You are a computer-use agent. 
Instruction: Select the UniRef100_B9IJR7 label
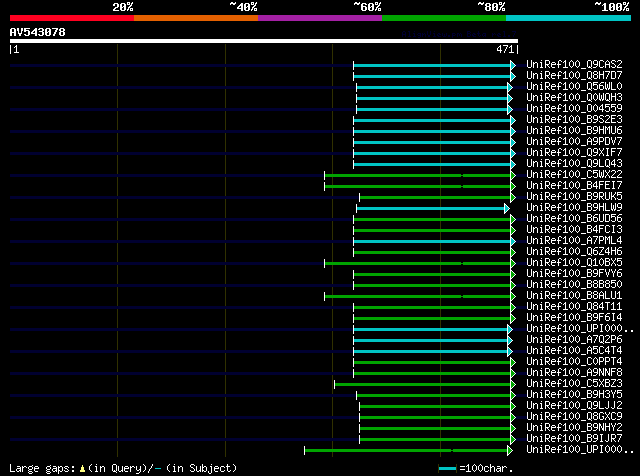pos(574,439)
